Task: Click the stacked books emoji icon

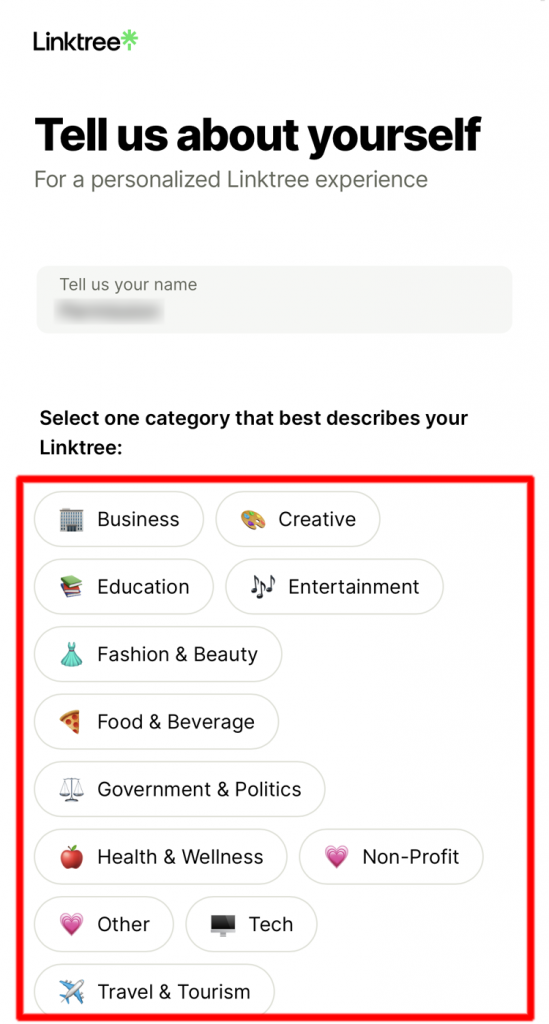Action: click(x=71, y=587)
